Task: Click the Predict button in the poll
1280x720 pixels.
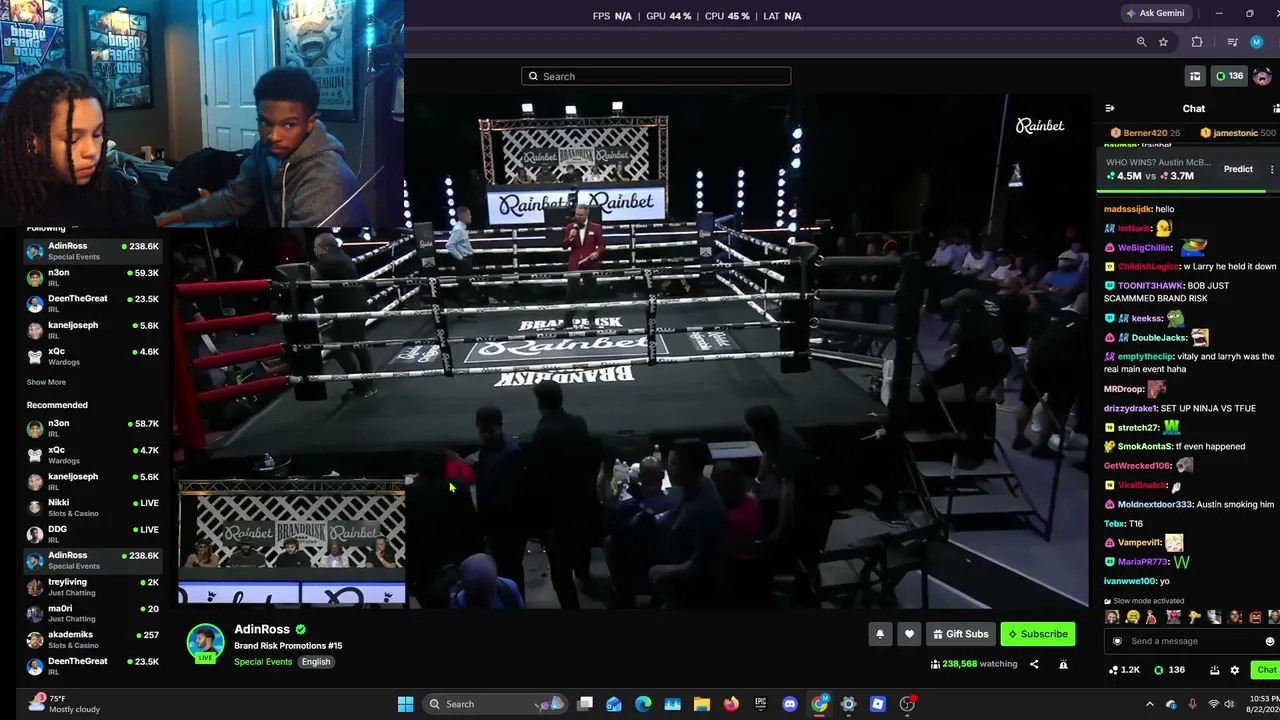Action: pos(1238,169)
